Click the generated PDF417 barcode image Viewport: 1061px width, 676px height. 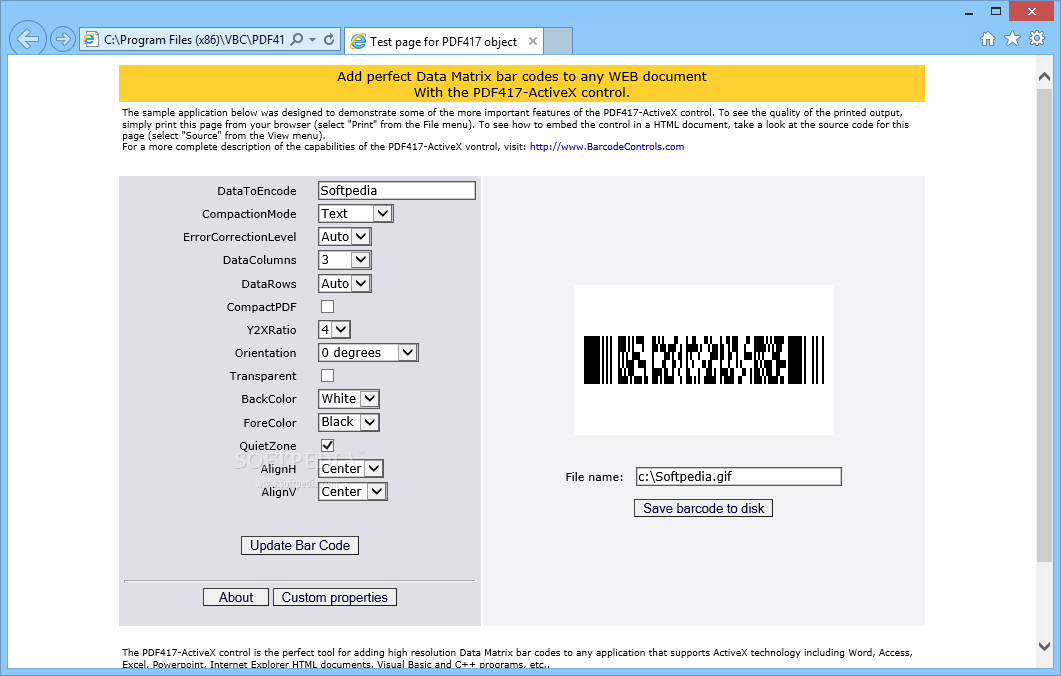coord(704,360)
